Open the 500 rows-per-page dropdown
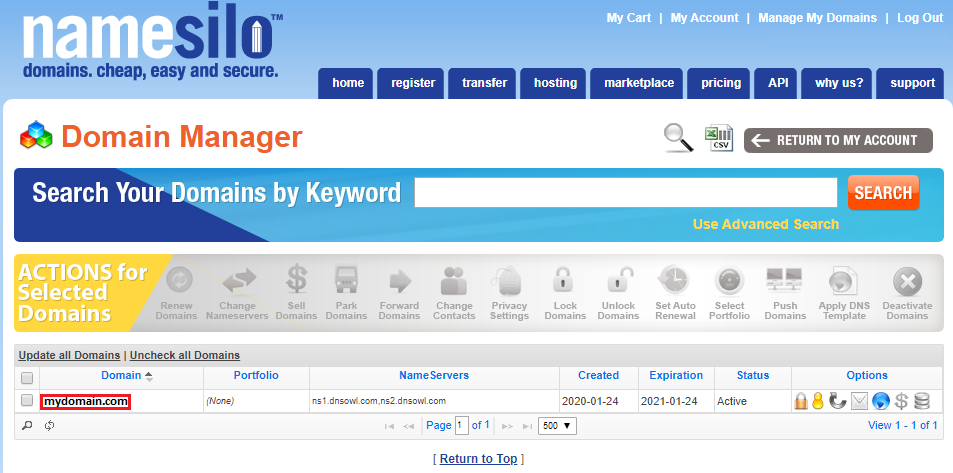This screenshot has height=473, width=953. pos(557,426)
